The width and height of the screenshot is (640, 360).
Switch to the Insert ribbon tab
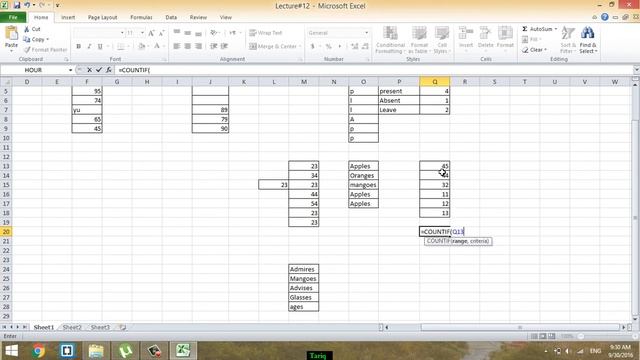[x=68, y=18]
